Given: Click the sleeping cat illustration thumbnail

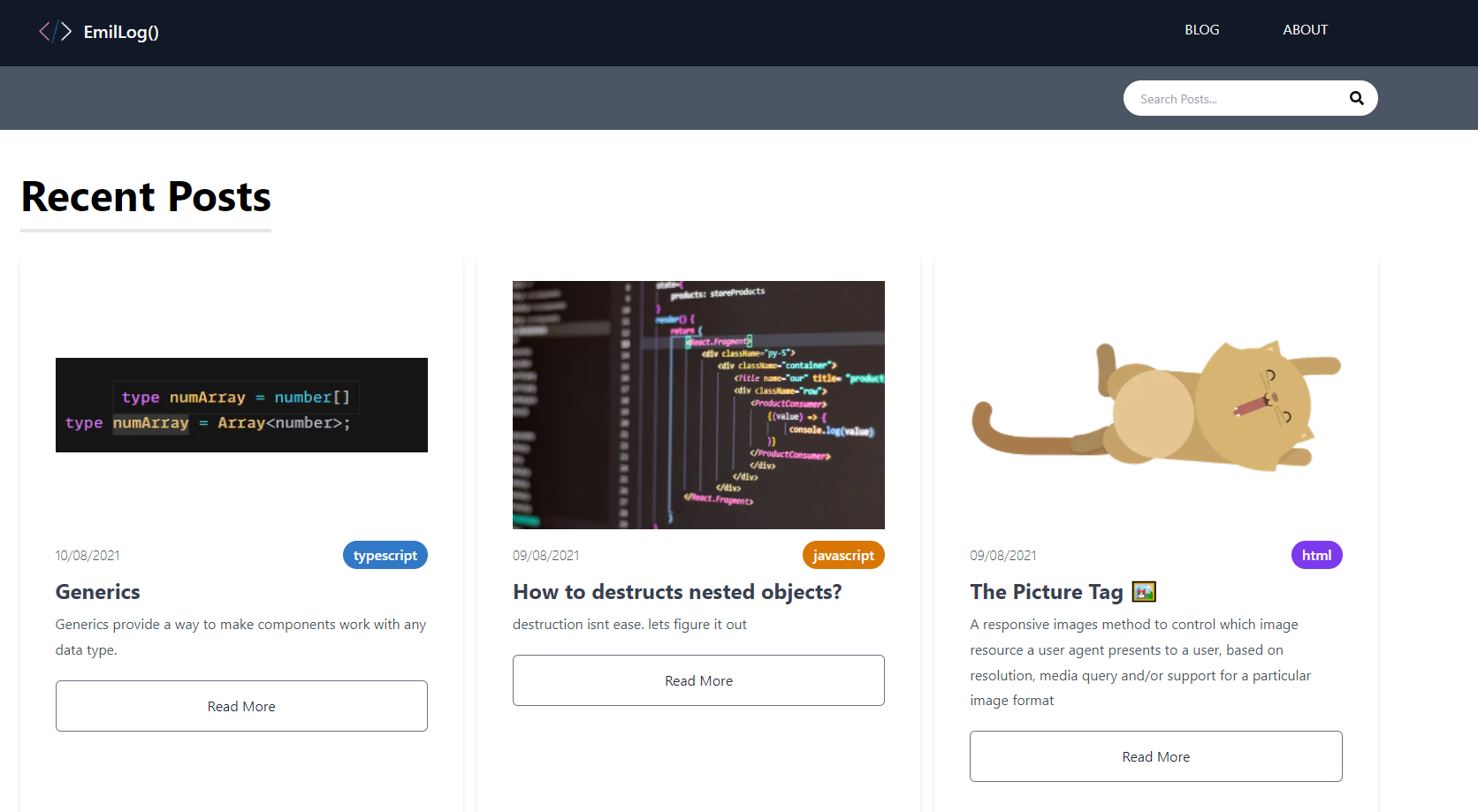Looking at the screenshot, I should click(x=1155, y=405).
